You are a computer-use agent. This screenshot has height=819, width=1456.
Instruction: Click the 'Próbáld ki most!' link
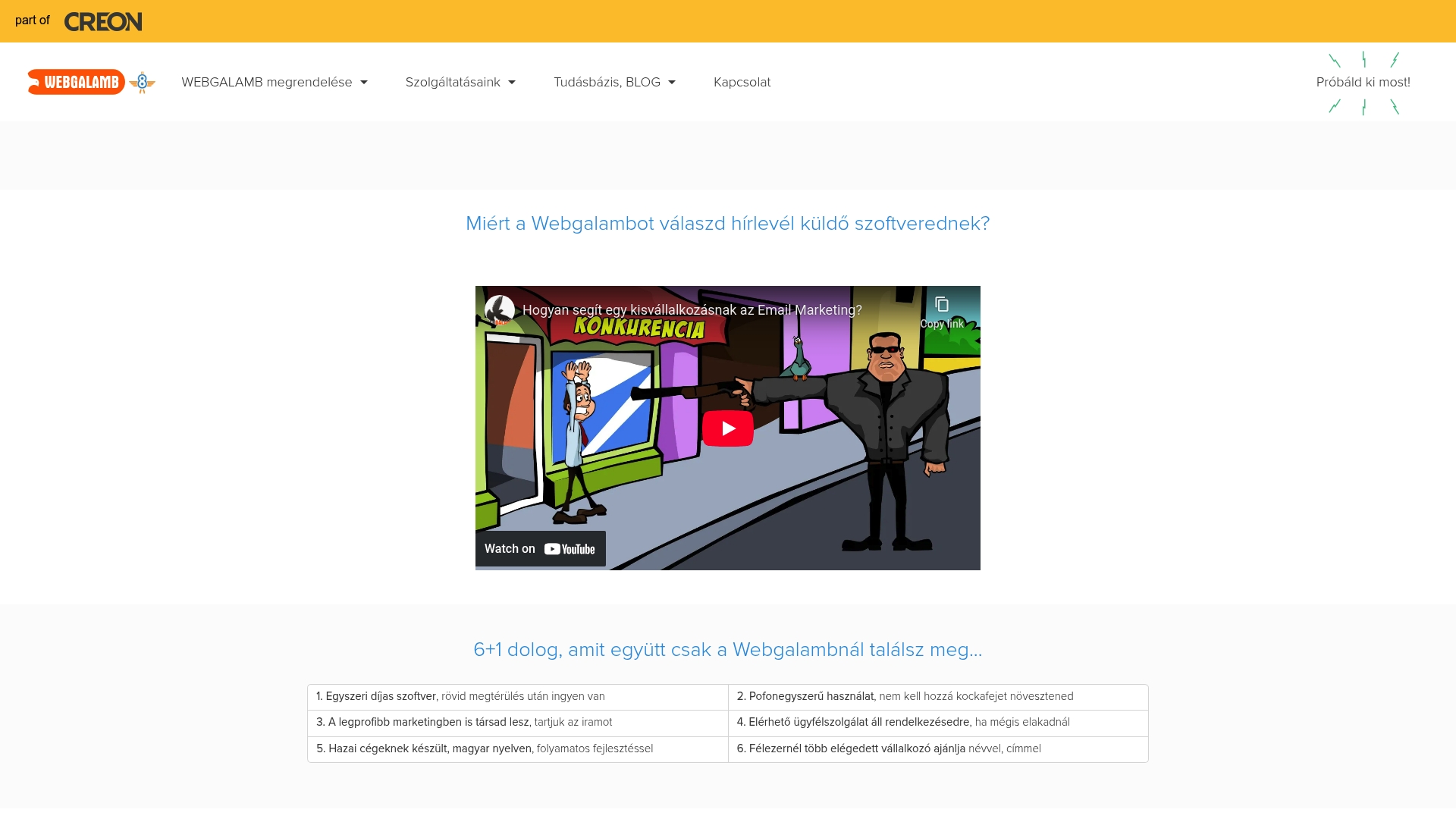pyautogui.click(x=1363, y=82)
